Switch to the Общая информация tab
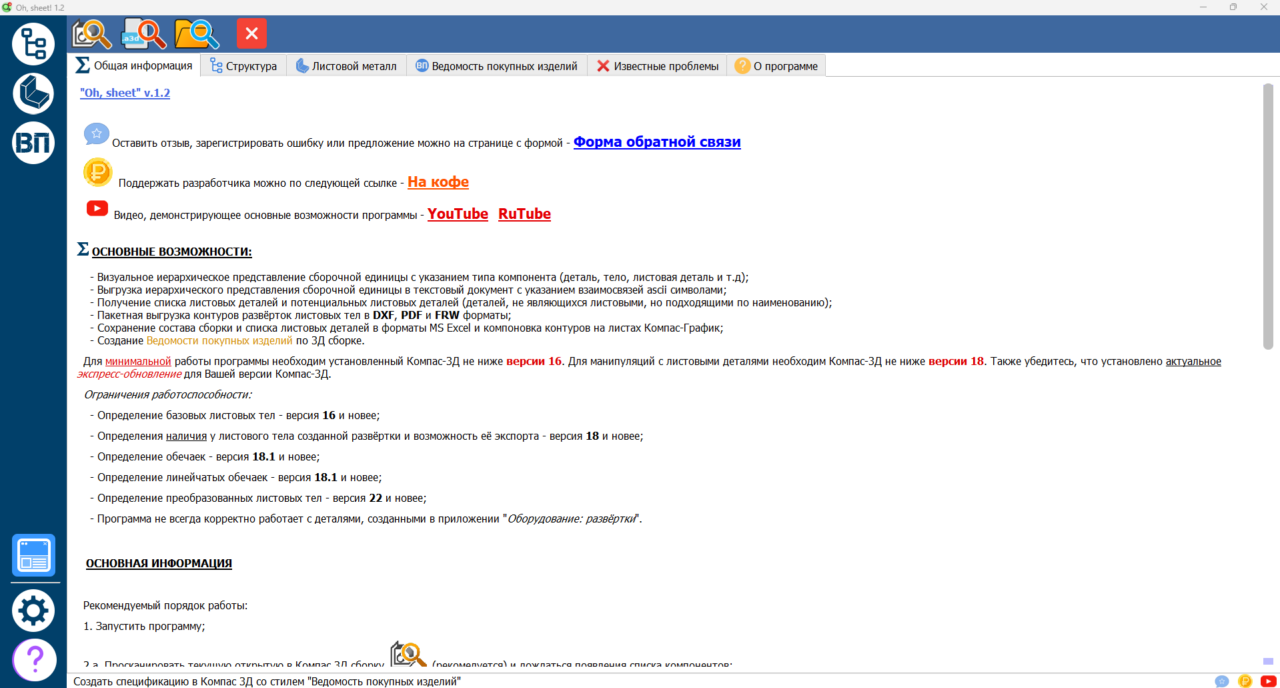The height and width of the screenshot is (688, 1280). pyautogui.click(x=134, y=66)
